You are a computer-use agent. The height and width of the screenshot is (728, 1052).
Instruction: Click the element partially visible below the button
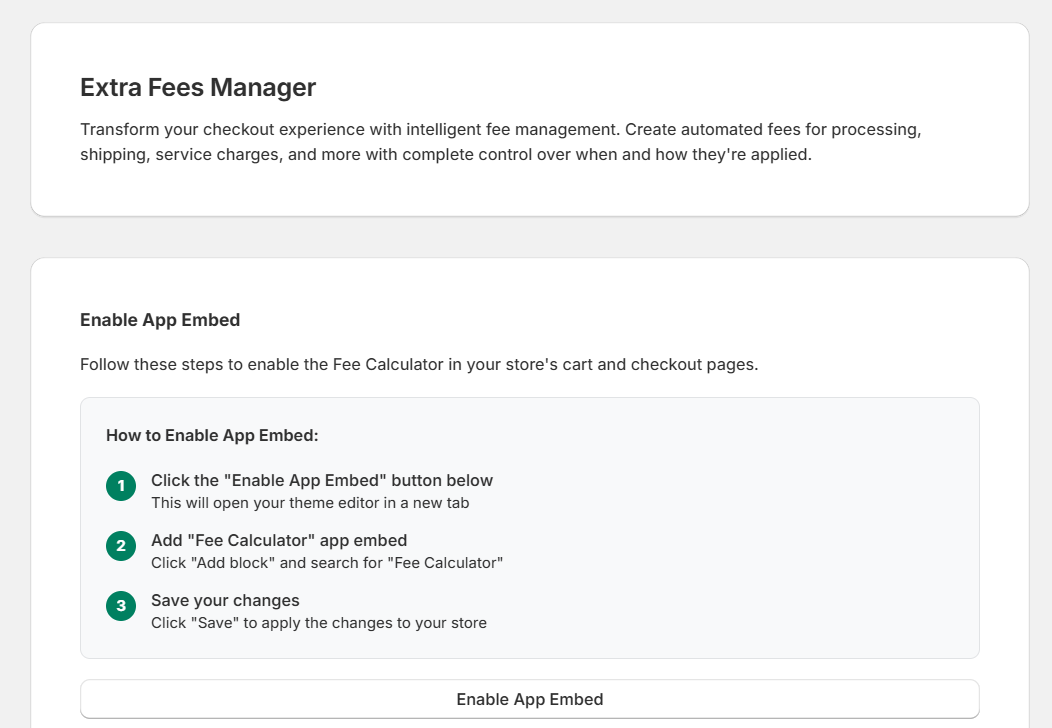click(x=530, y=725)
